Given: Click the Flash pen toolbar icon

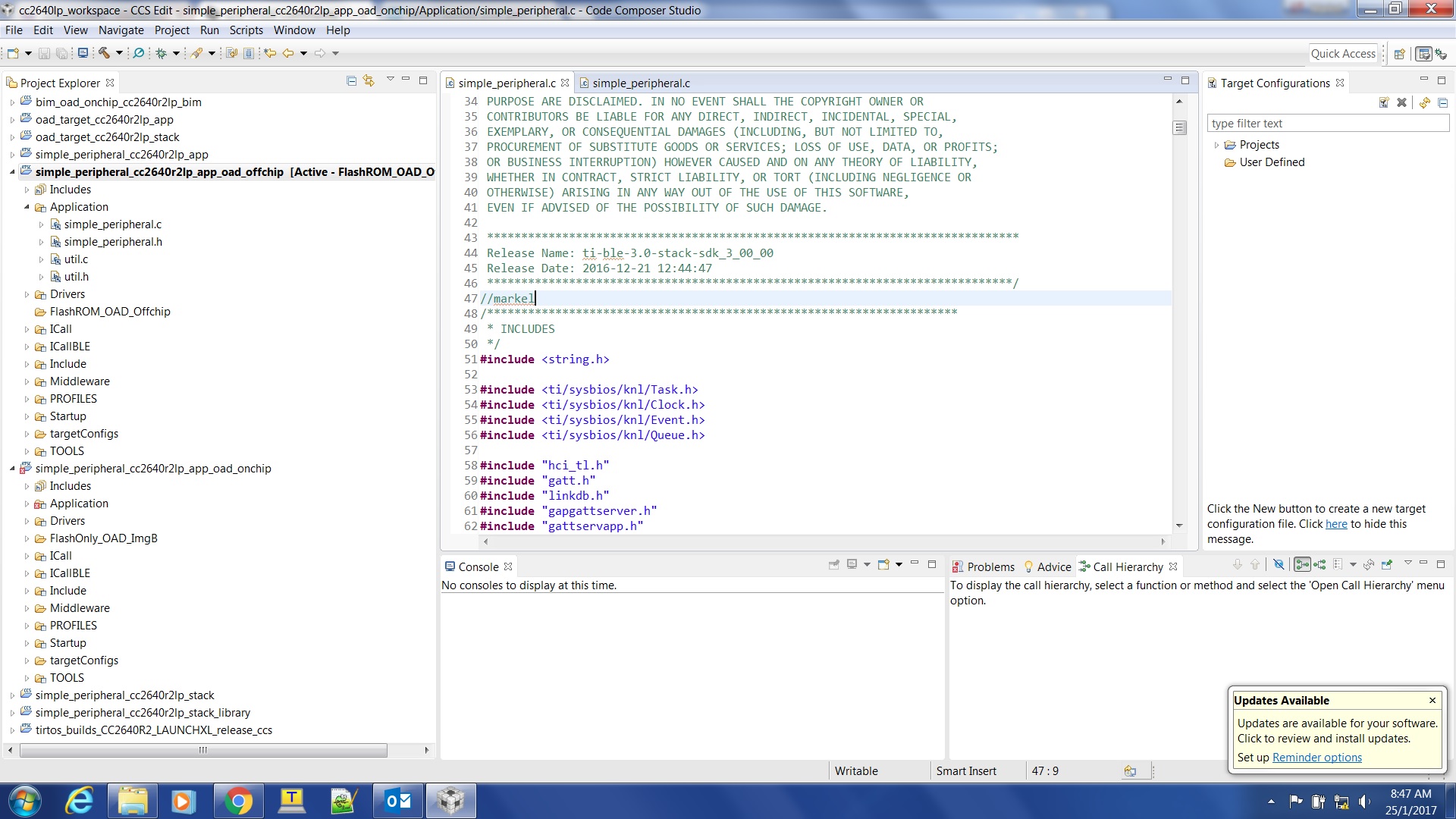Looking at the screenshot, I should coord(196,53).
